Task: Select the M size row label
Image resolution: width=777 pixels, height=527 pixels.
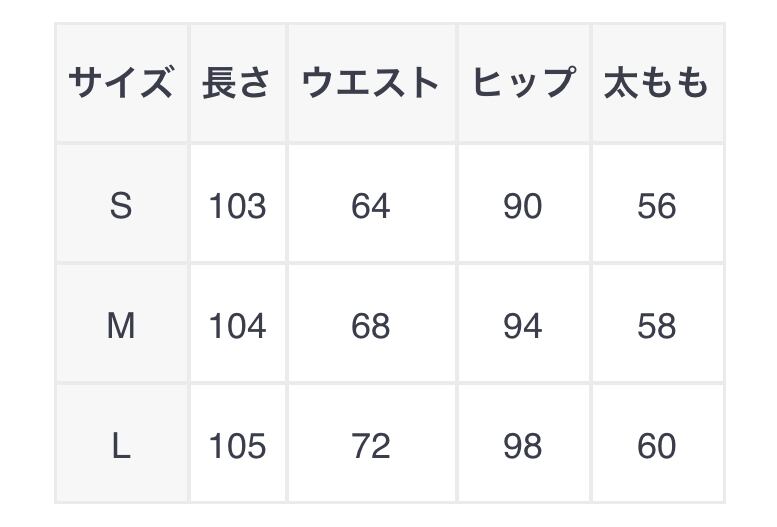Action: (121, 326)
